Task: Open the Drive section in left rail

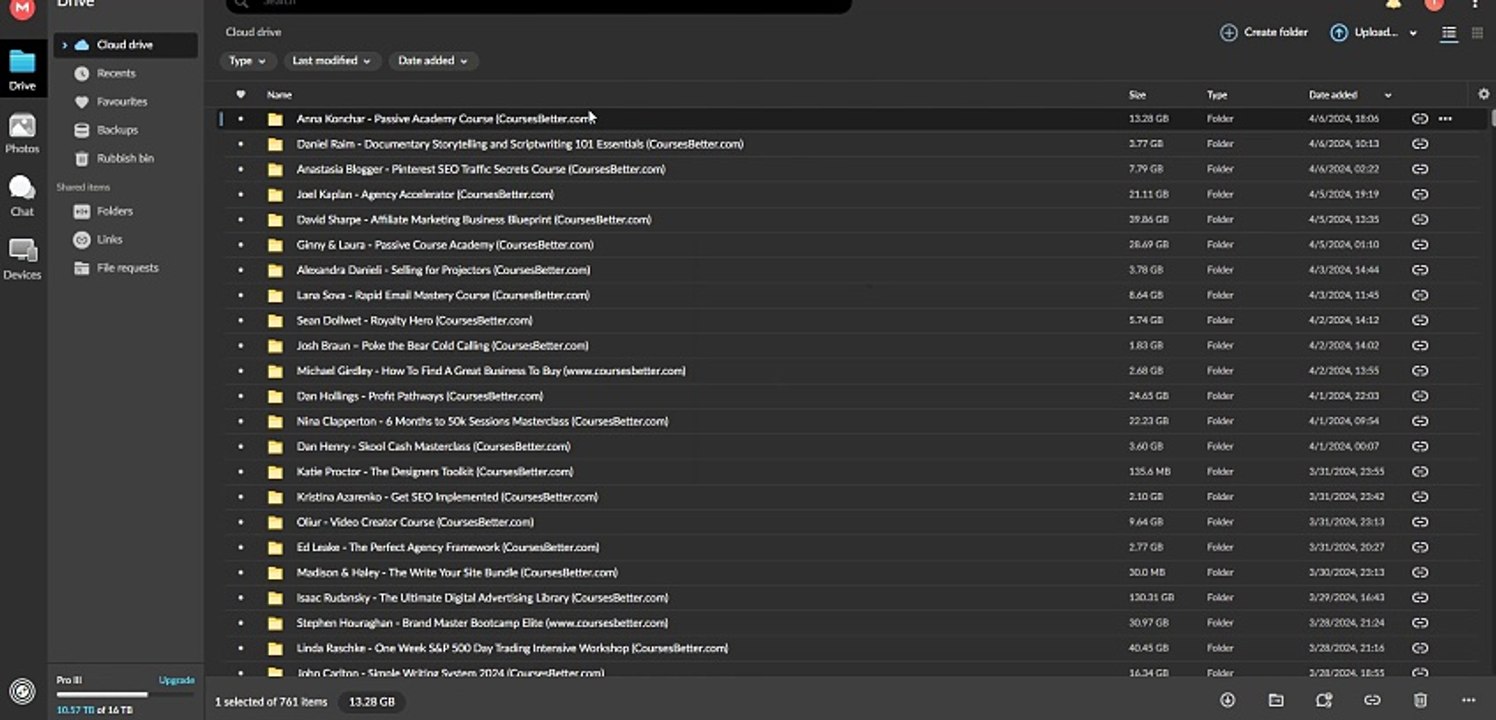Action: [x=22, y=68]
